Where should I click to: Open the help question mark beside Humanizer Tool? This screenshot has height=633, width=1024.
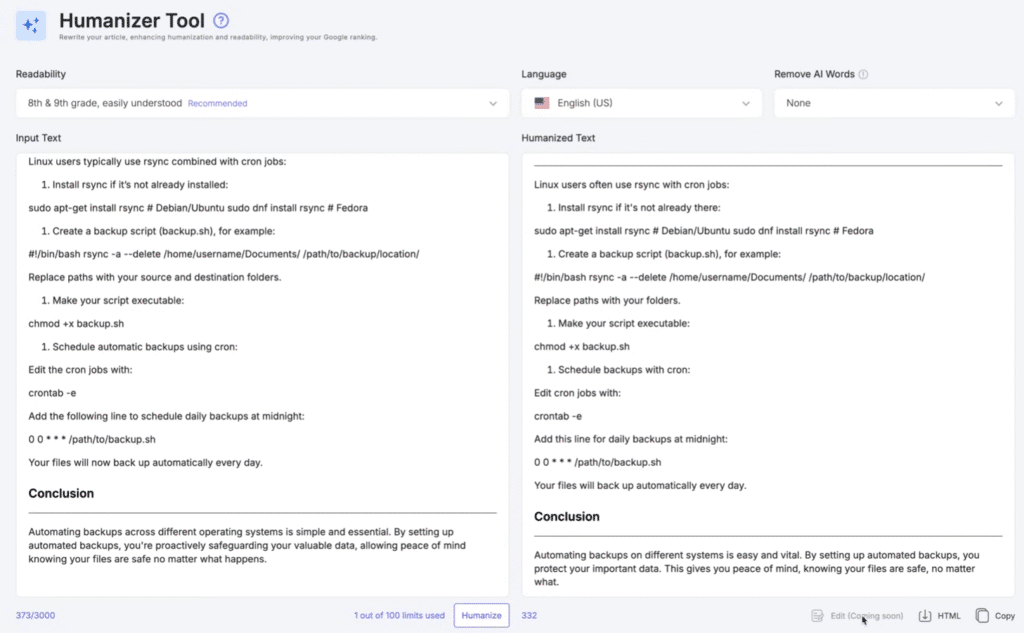coord(221,20)
